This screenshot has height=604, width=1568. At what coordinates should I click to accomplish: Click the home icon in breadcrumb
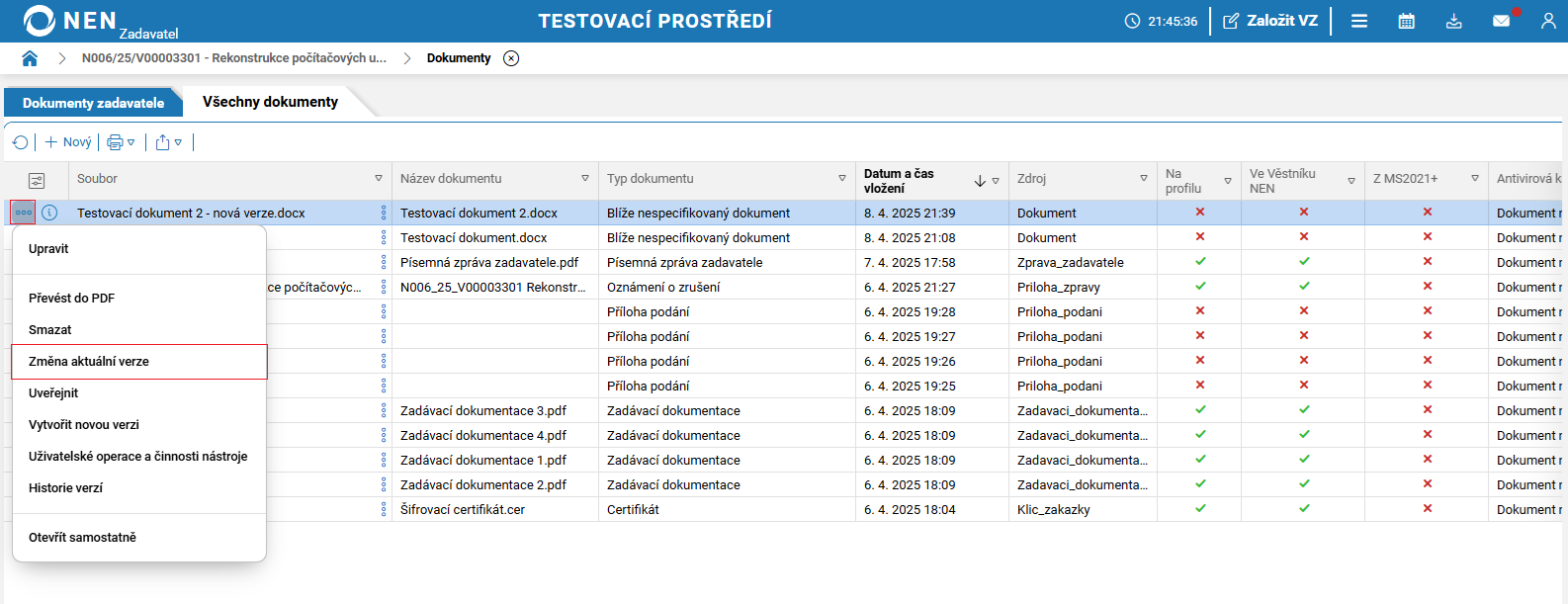click(30, 58)
